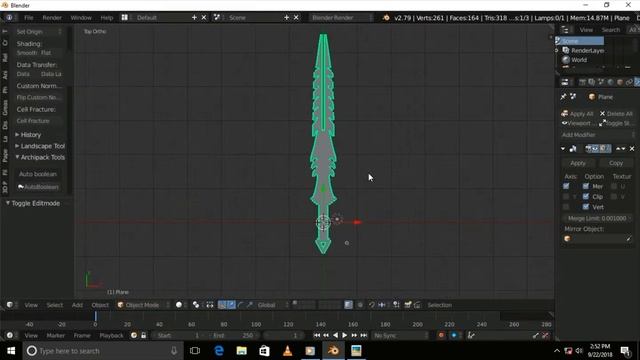
Task: Click the proportional editing circle icon
Action: pos(360,305)
